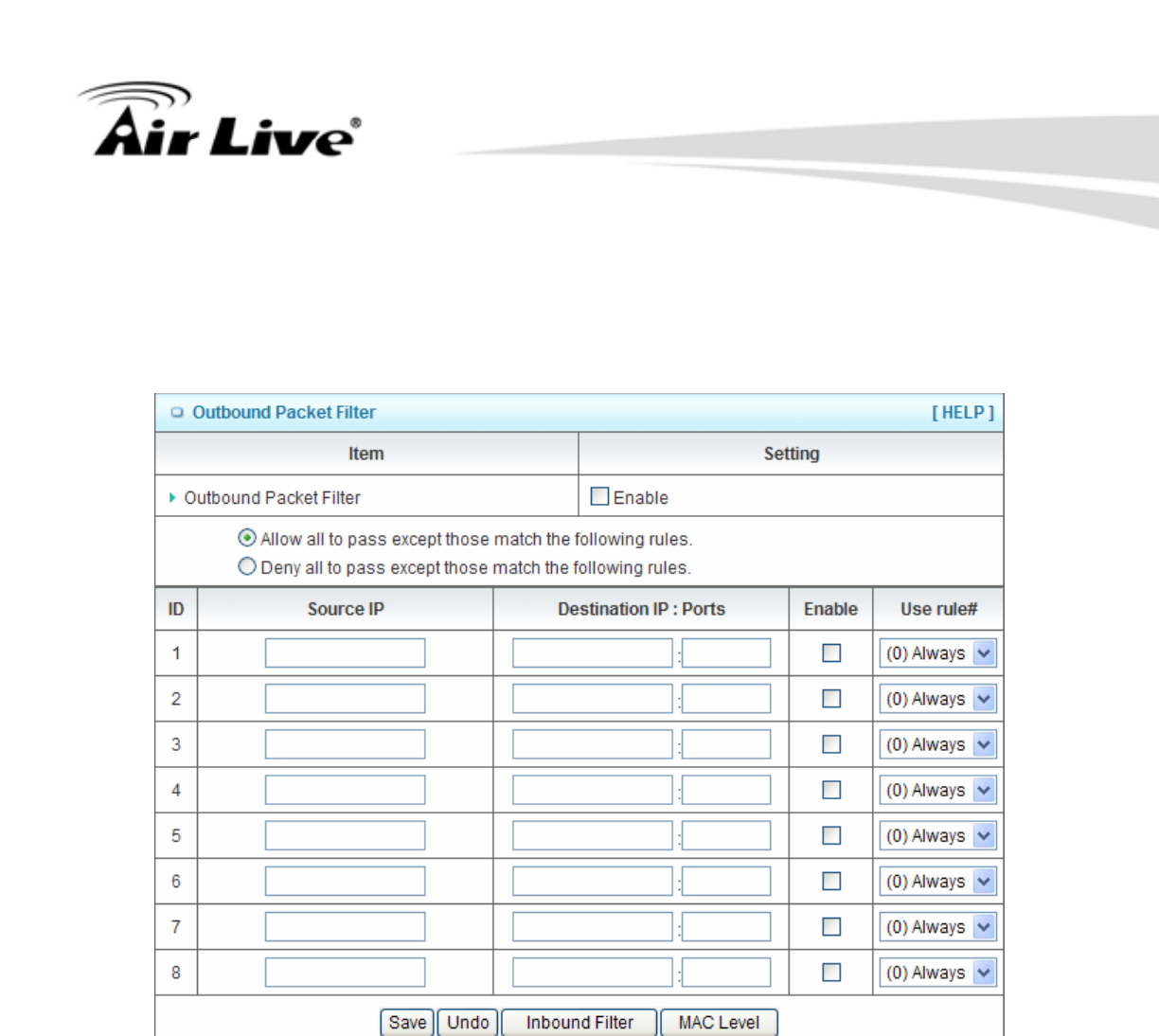Focus the Ports field for rule 8
Screen dimensions: 1159x1036
tap(726, 972)
